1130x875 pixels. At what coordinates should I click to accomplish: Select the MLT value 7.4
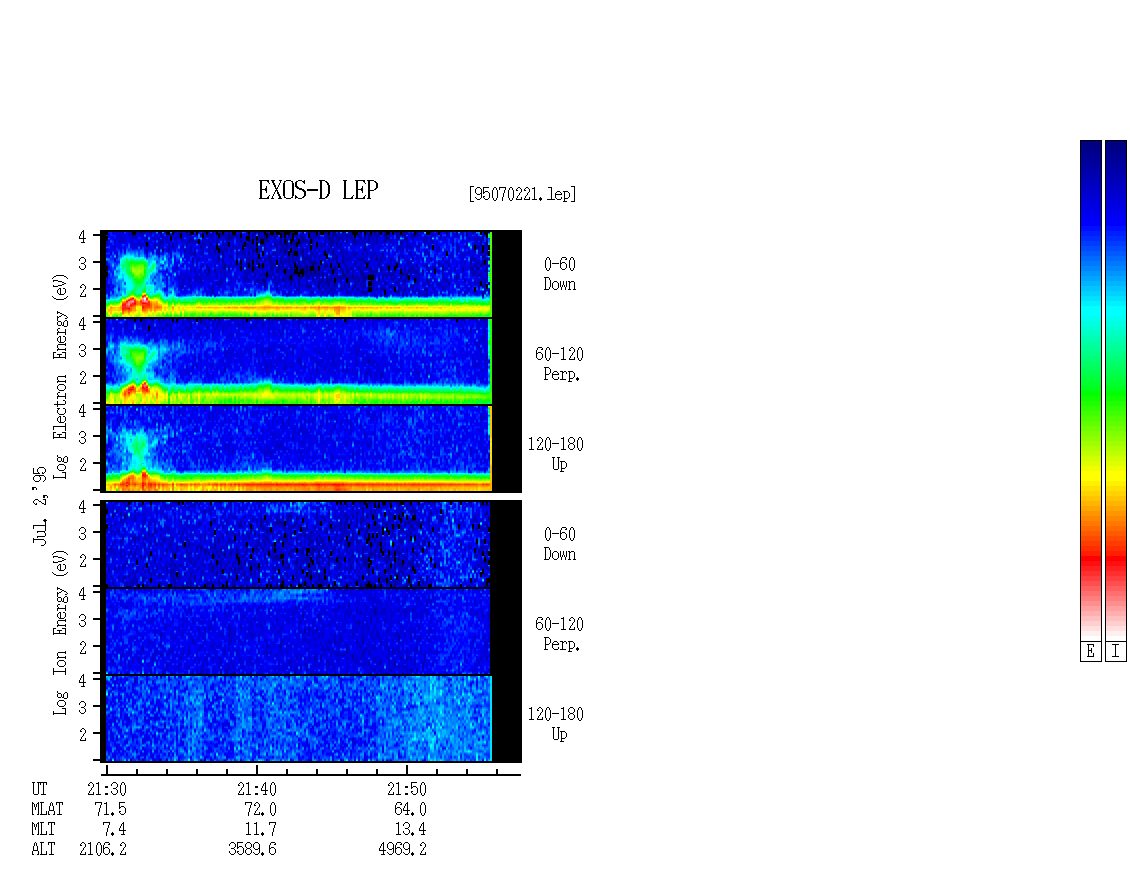[x=115, y=830]
